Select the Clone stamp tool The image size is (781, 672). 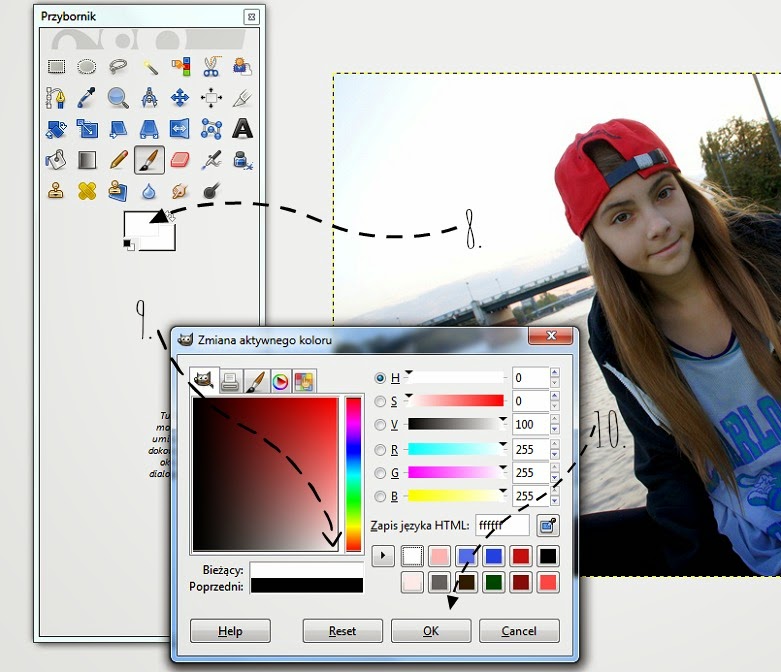click(x=56, y=191)
